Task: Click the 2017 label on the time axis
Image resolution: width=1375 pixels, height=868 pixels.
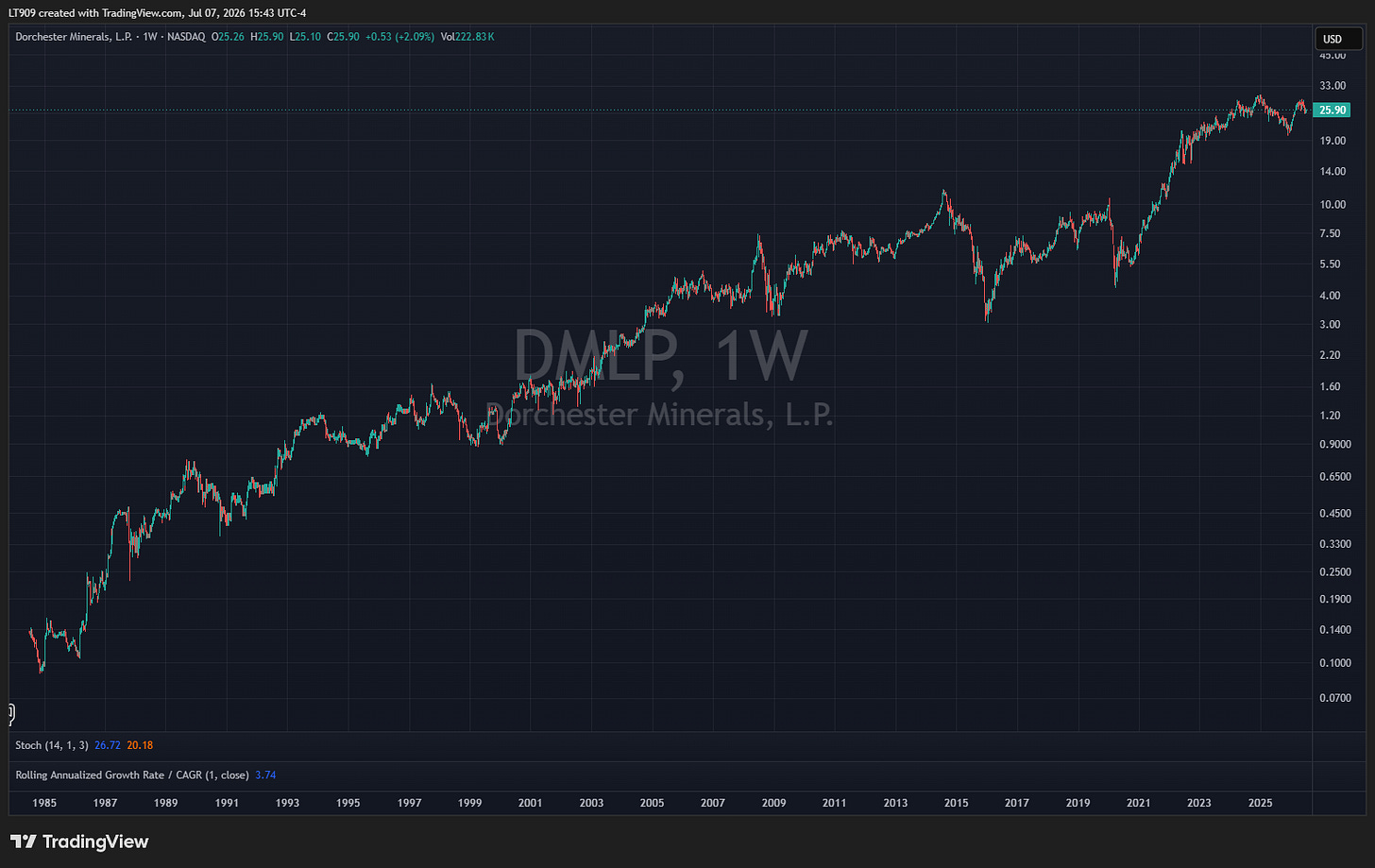Action: pyautogui.click(x=1016, y=803)
